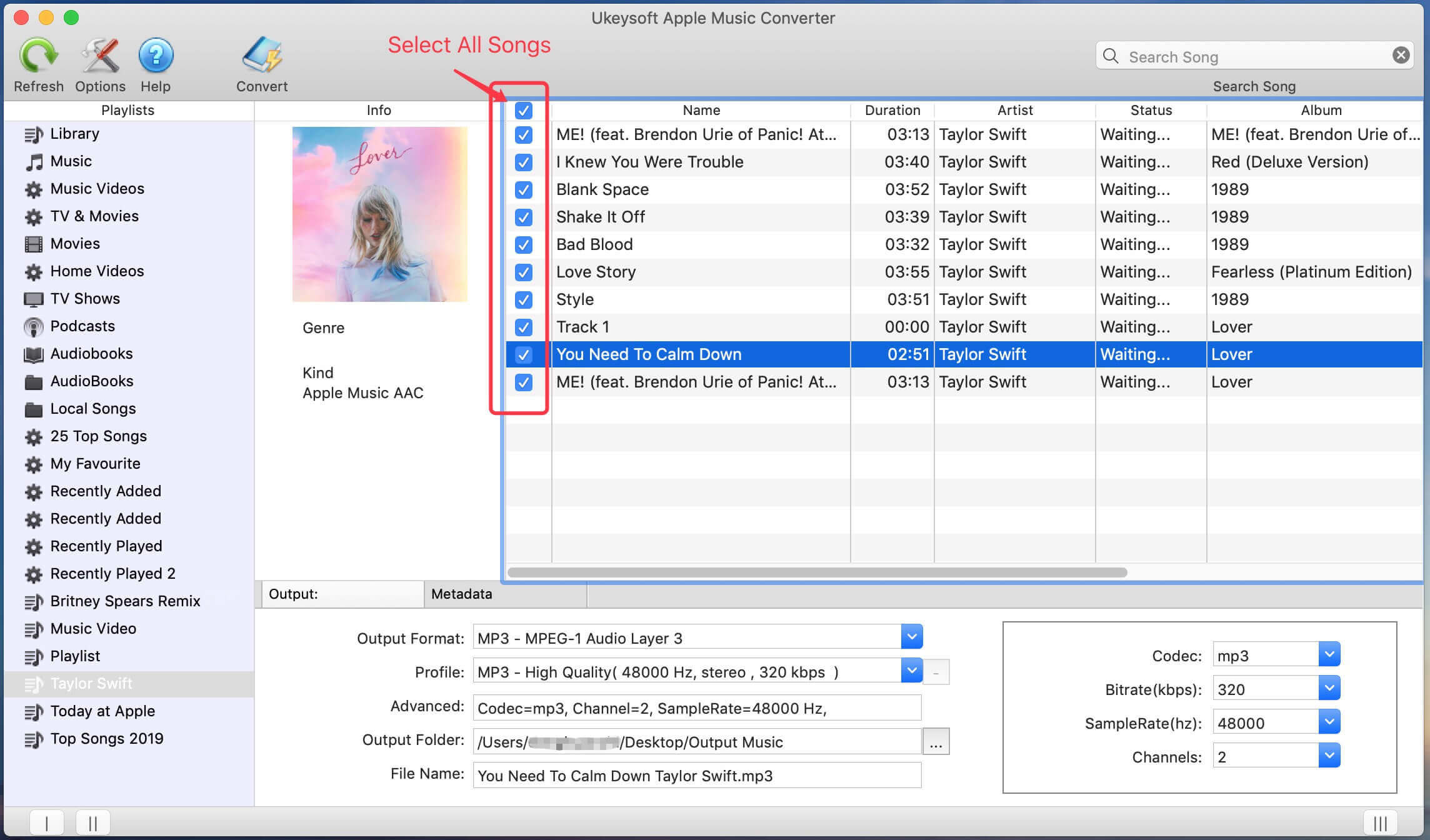Click the Convert icon to start conversion
The width and height of the screenshot is (1430, 840).
click(261, 55)
